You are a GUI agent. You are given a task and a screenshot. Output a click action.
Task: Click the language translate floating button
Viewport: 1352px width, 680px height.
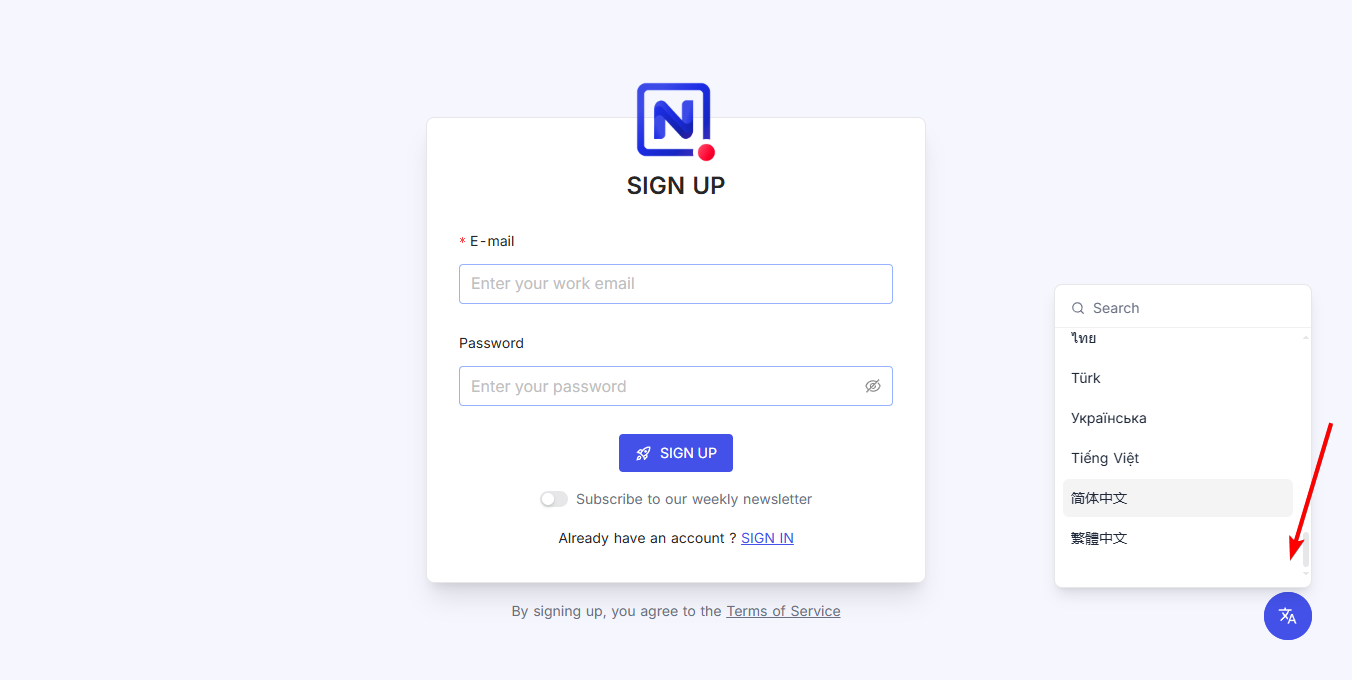(1287, 616)
